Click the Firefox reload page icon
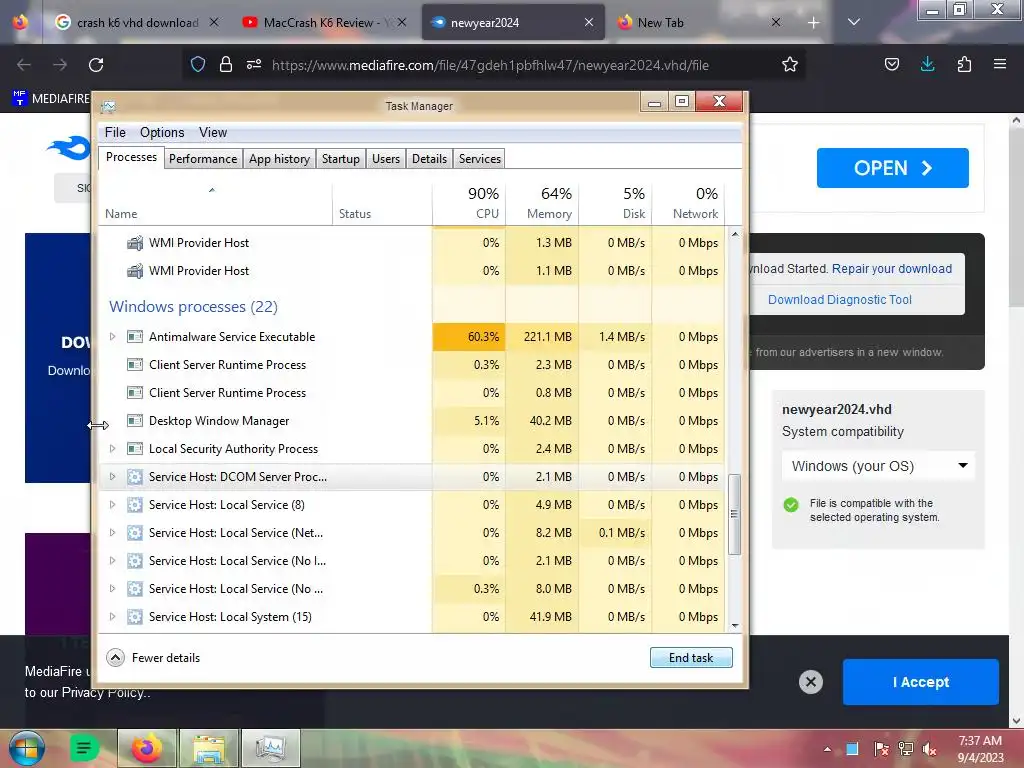Screen dimensions: 1024x768 [96, 65]
